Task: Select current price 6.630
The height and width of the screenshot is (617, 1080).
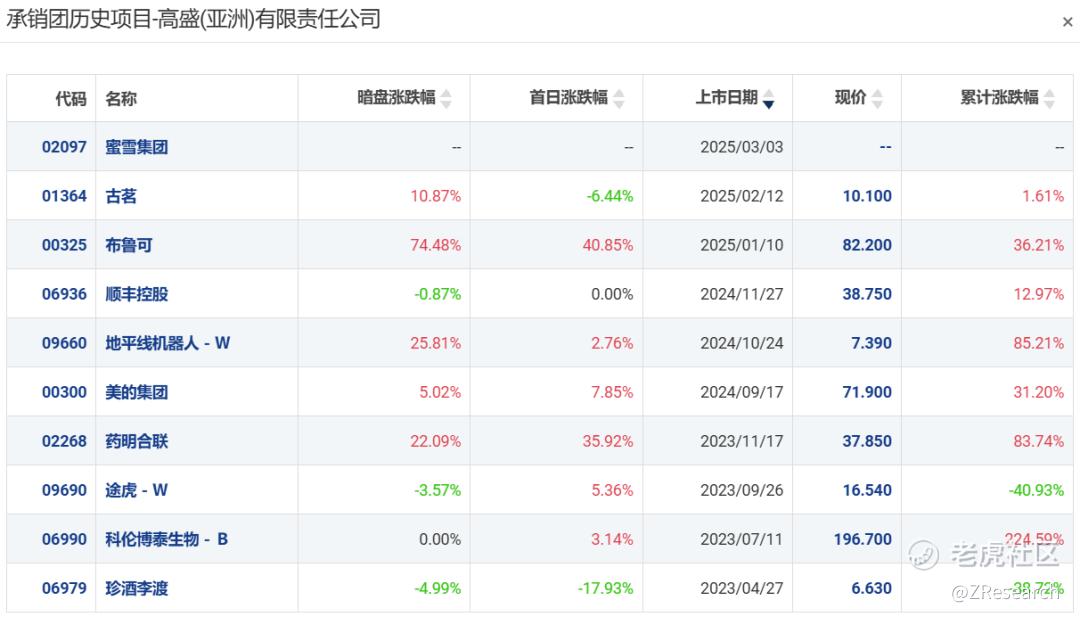Action: click(871, 588)
